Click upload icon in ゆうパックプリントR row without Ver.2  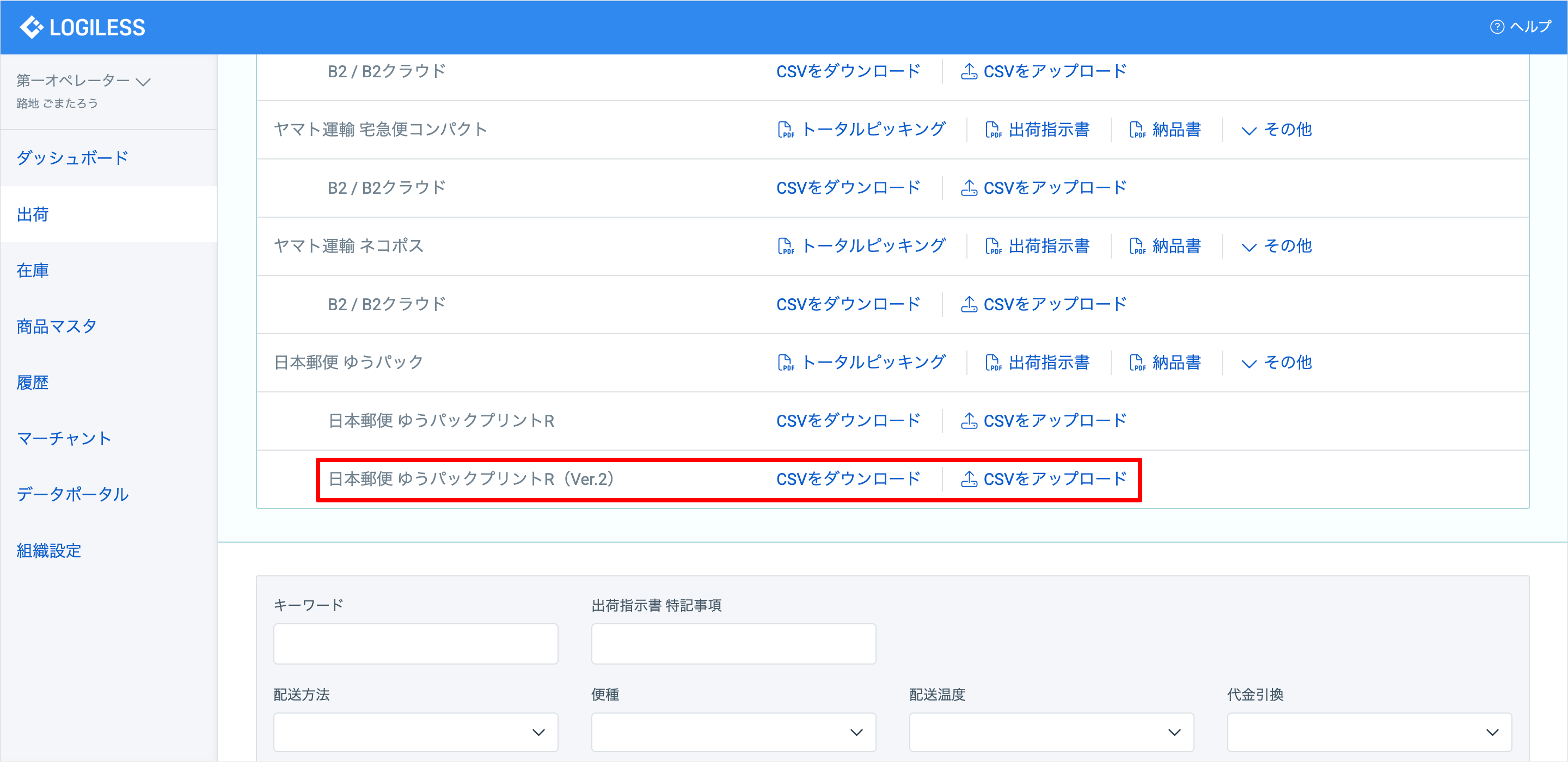click(x=969, y=421)
